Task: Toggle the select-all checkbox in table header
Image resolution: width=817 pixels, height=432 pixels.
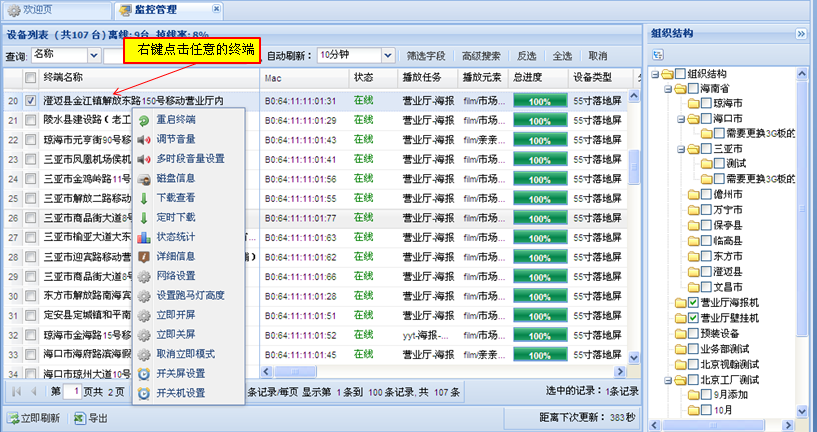Action: 32,77
